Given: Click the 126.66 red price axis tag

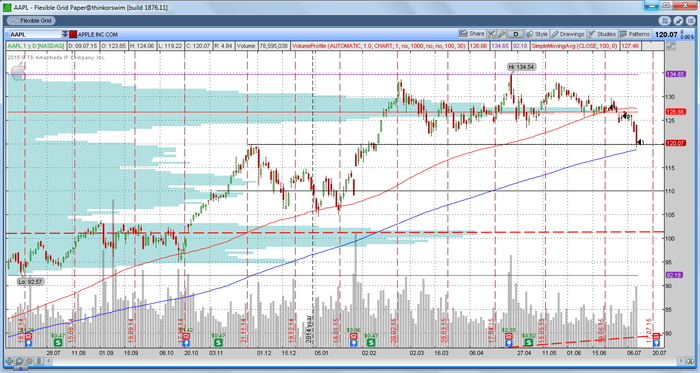Looking at the screenshot, I should pyautogui.click(x=675, y=112).
